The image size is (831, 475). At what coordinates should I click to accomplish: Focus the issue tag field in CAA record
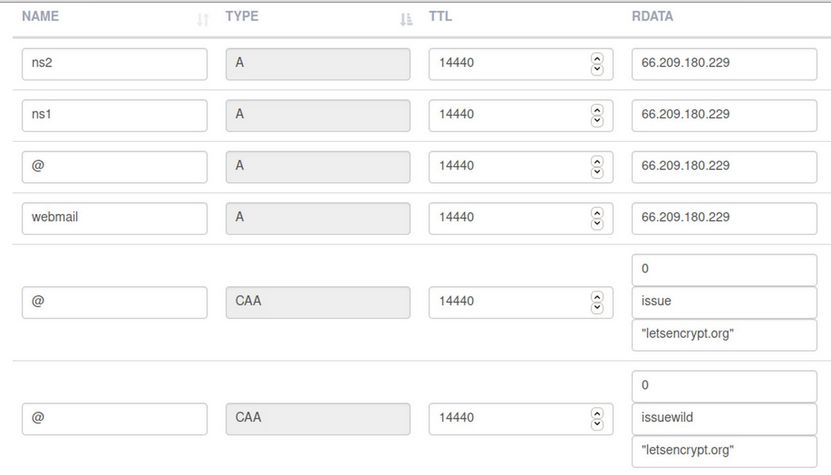(724, 301)
